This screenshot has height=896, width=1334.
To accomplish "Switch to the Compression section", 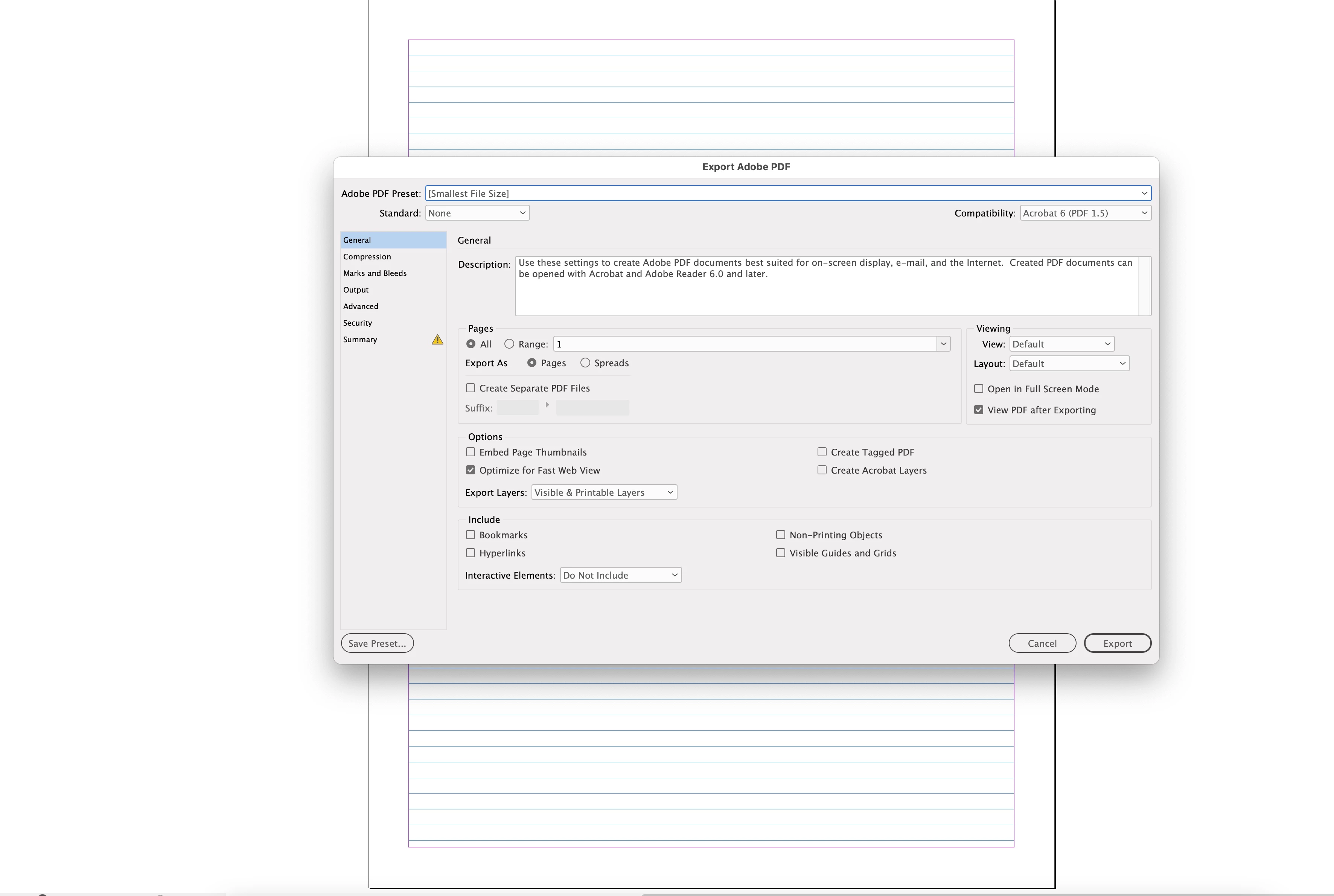I will click(367, 257).
